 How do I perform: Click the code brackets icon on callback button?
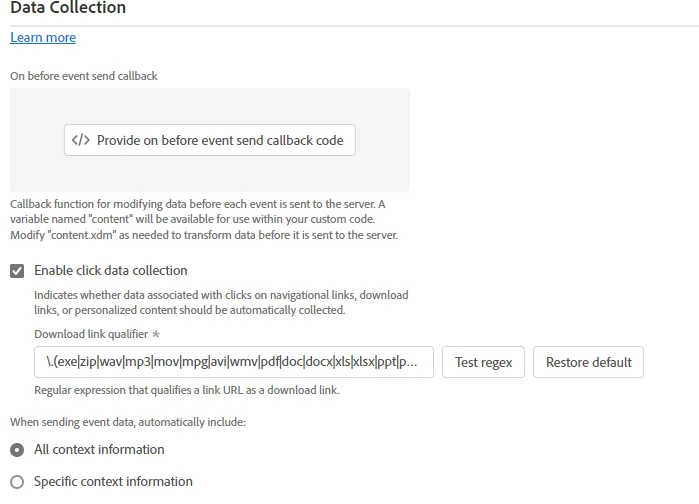click(x=81, y=140)
